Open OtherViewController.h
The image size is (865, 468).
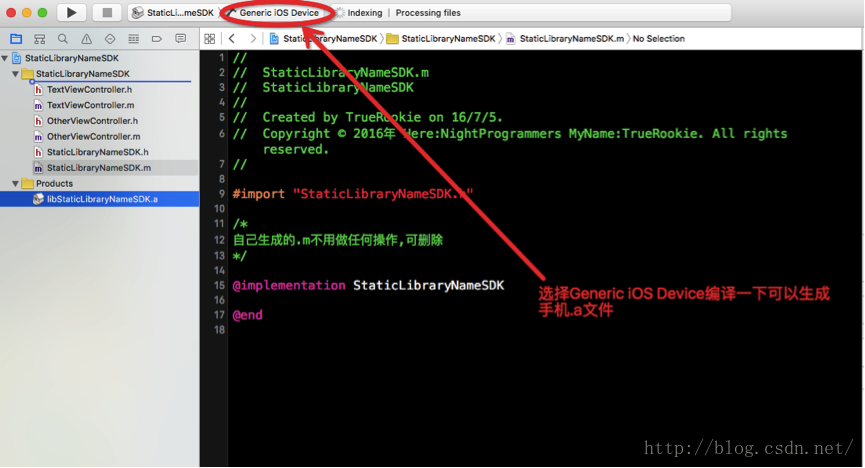click(92, 120)
